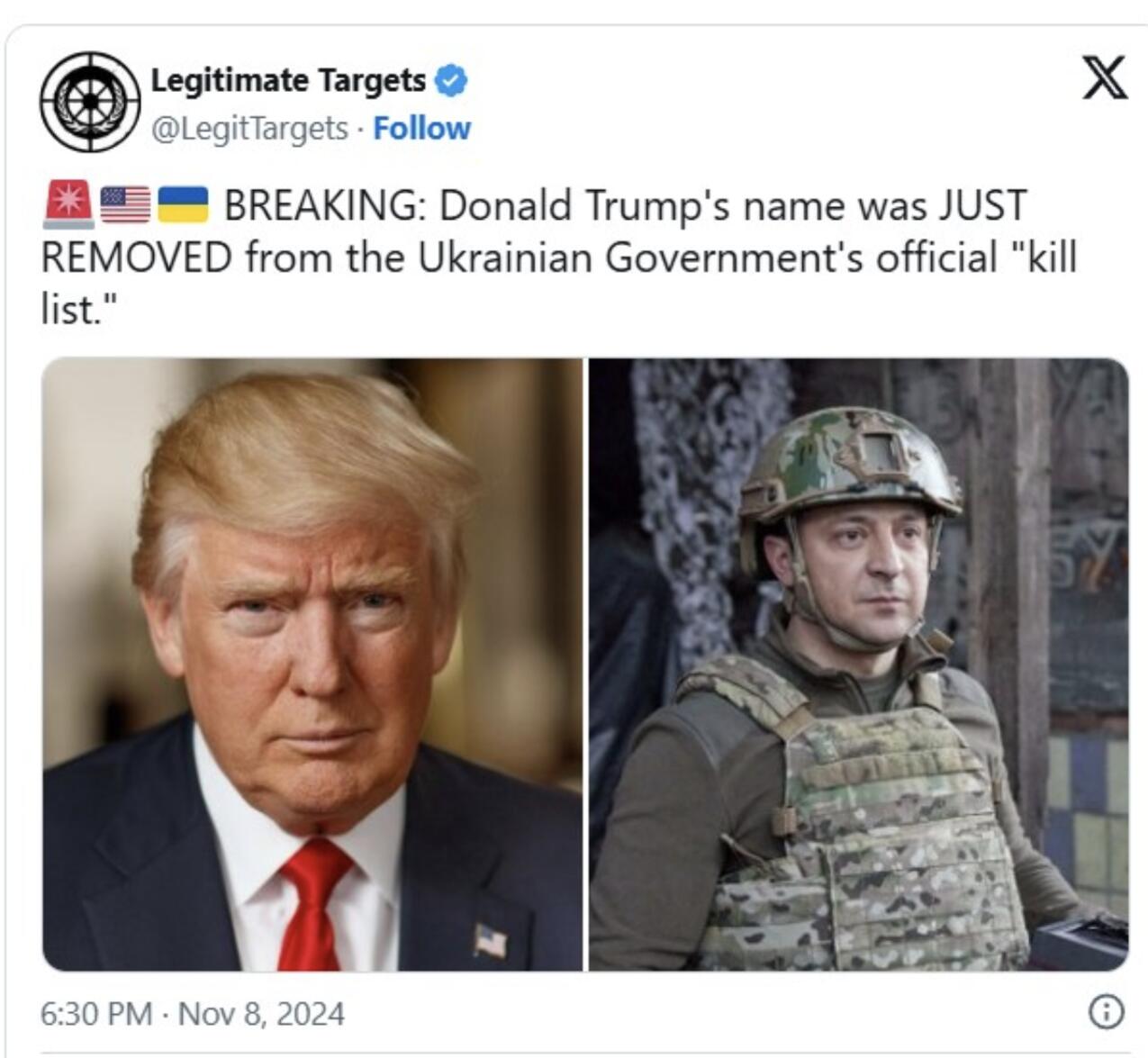Open the X logo link
Viewport: 1148px width, 1058px height.
click(1104, 77)
